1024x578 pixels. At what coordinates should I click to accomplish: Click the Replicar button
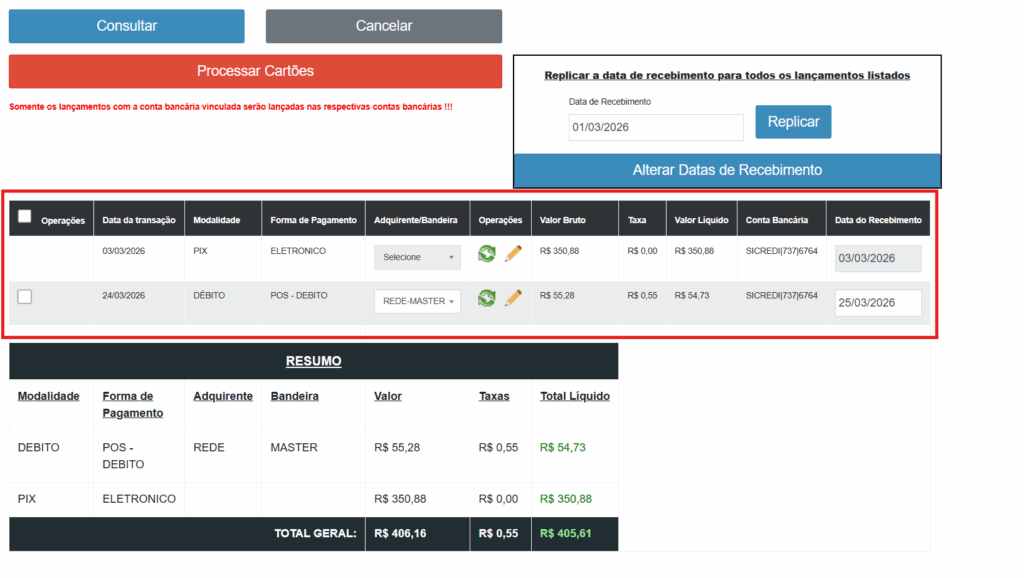point(793,122)
